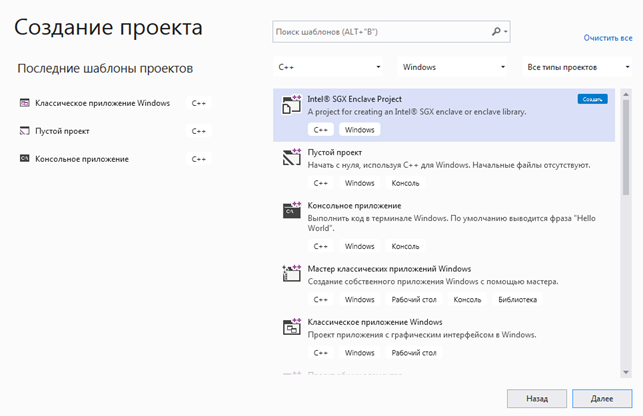The image size is (643, 416).
Task: Click the Intel SGX Enclave Project template icon
Action: click(x=292, y=104)
